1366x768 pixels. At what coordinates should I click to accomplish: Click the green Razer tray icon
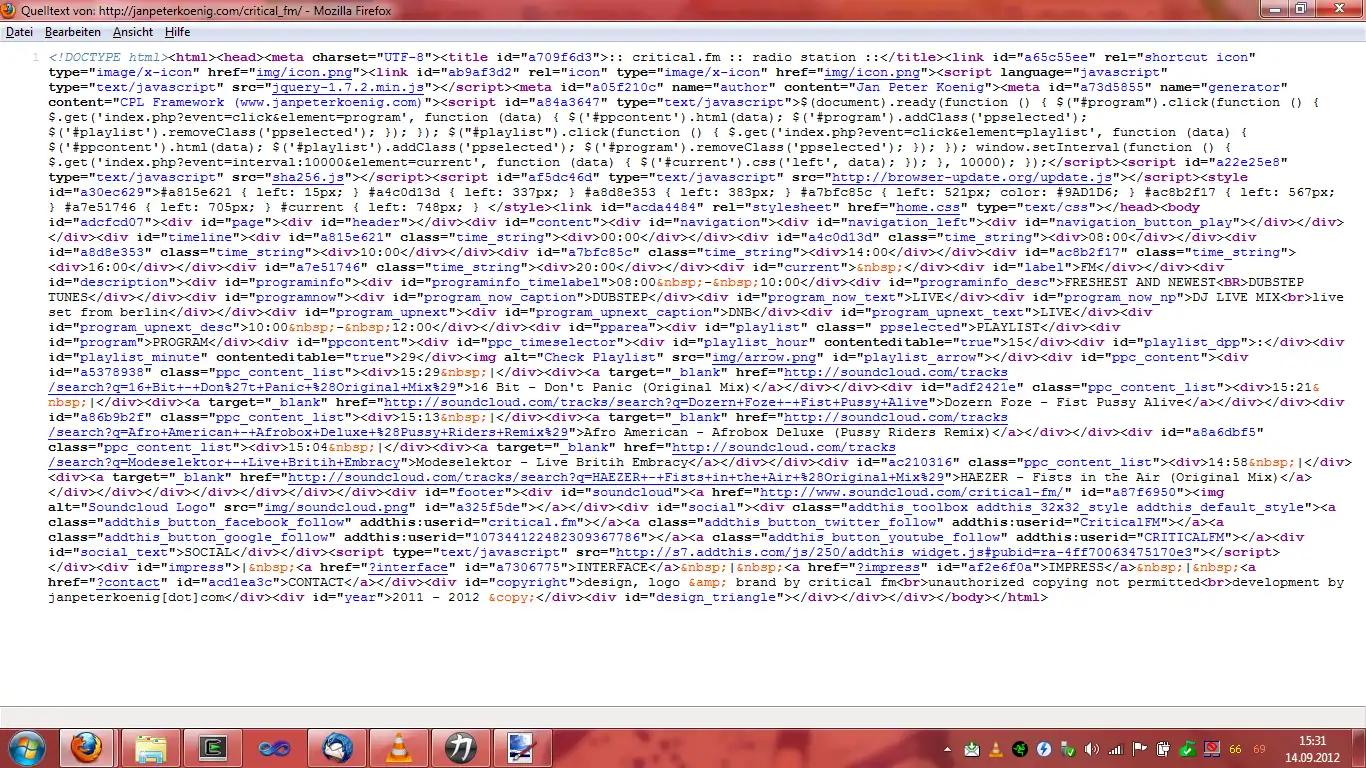click(1020, 749)
